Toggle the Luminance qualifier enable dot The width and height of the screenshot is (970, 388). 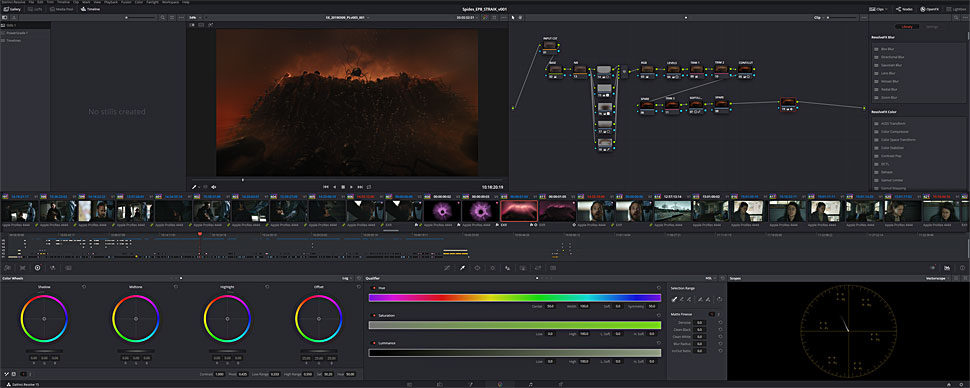pyautogui.click(x=373, y=343)
